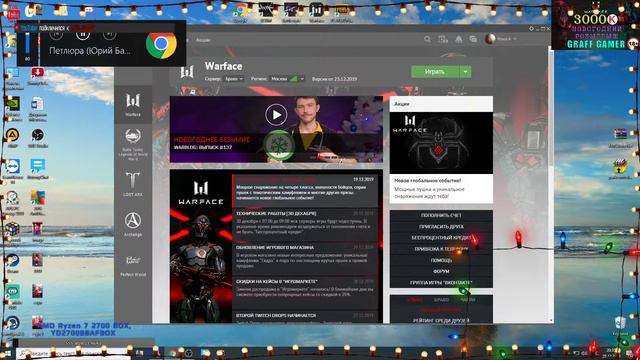
Task: Open the Новое глобальное событие promo text
Action: 427,180
